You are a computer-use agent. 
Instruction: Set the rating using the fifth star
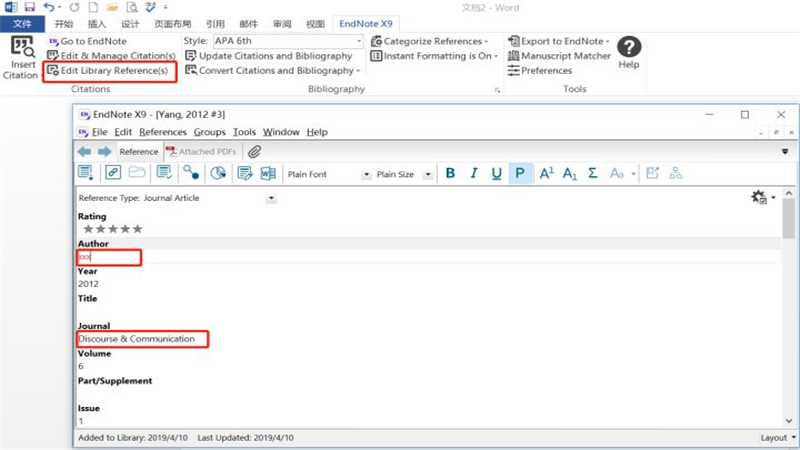137,229
